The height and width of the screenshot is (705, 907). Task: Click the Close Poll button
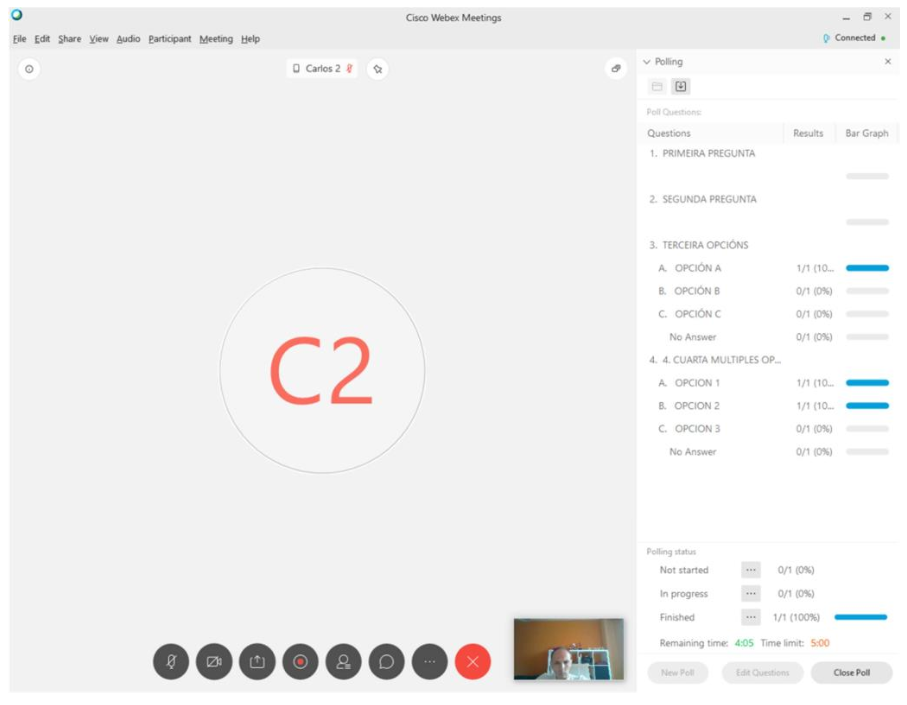851,673
